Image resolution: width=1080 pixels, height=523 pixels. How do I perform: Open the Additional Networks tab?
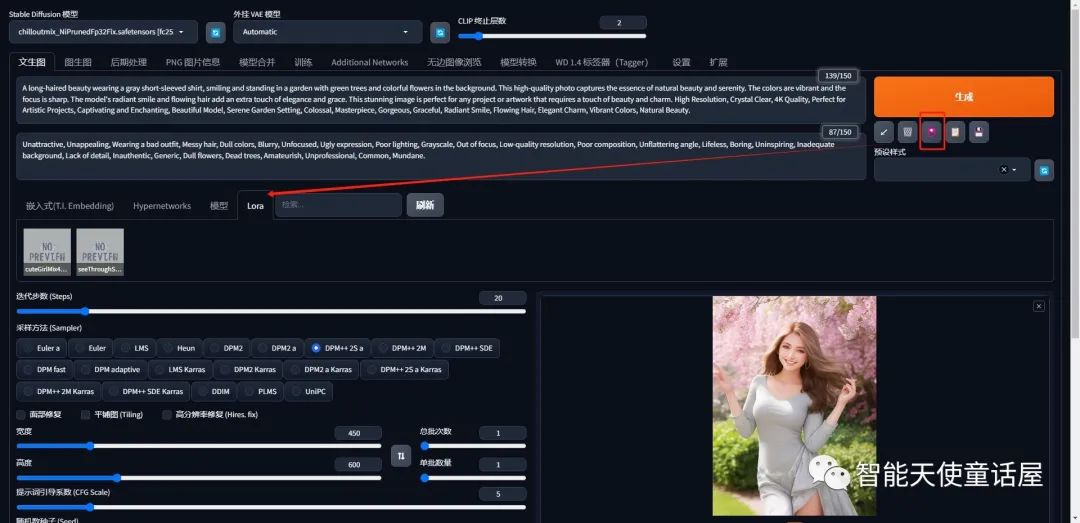(369, 62)
